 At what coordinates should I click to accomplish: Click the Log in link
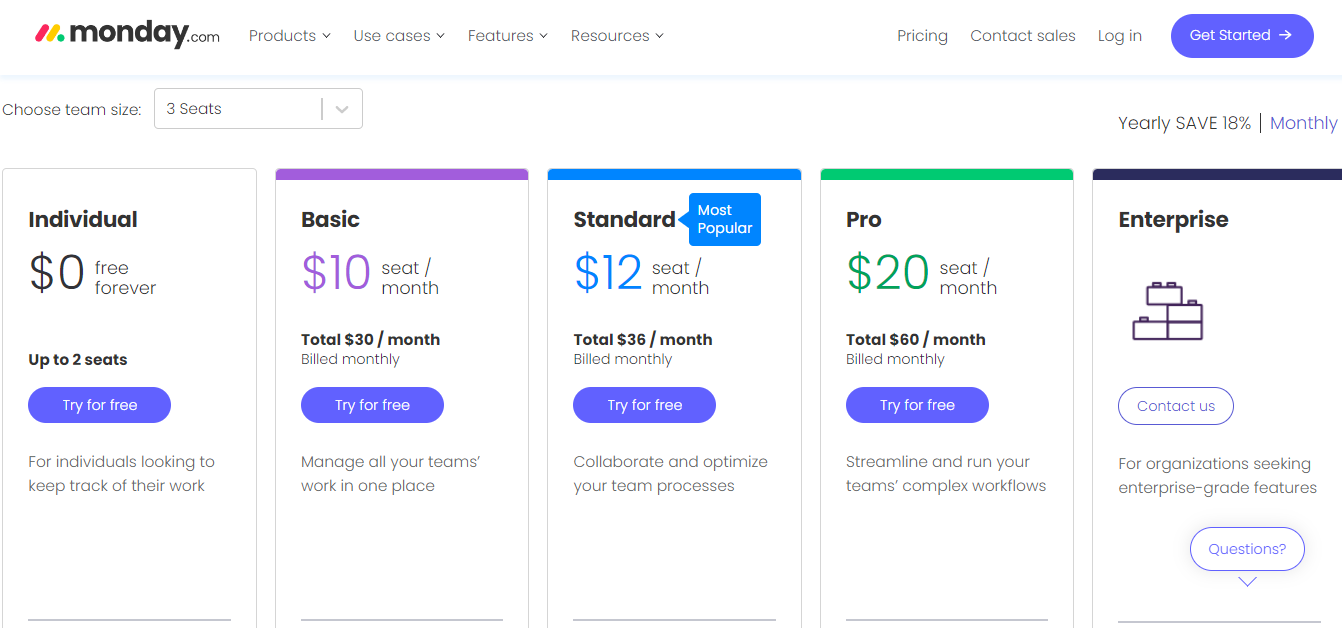pyautogui.click(x=1119, y=36)
